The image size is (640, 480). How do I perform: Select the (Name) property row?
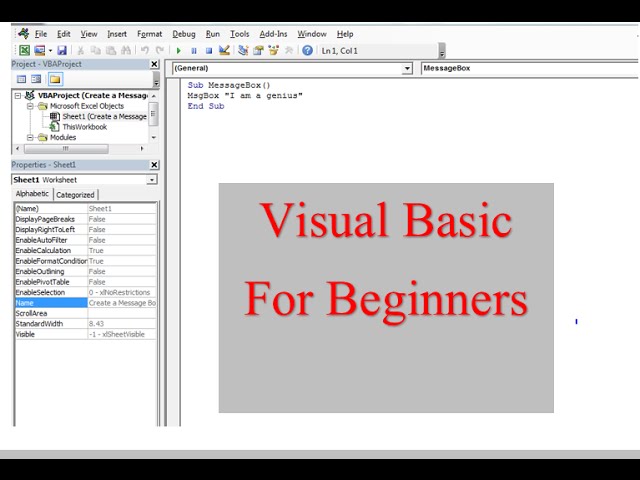click(86, 209)
